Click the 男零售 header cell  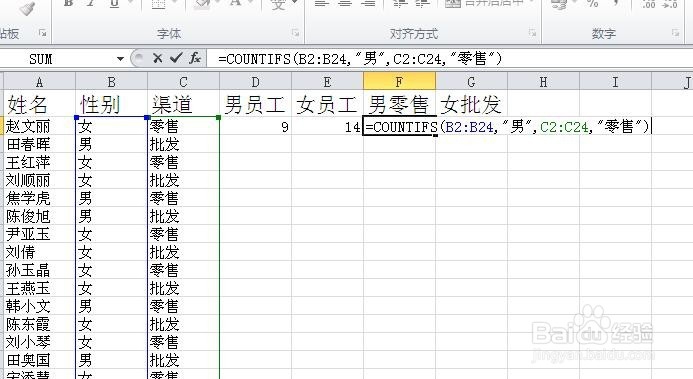click(x=399, y=104)
